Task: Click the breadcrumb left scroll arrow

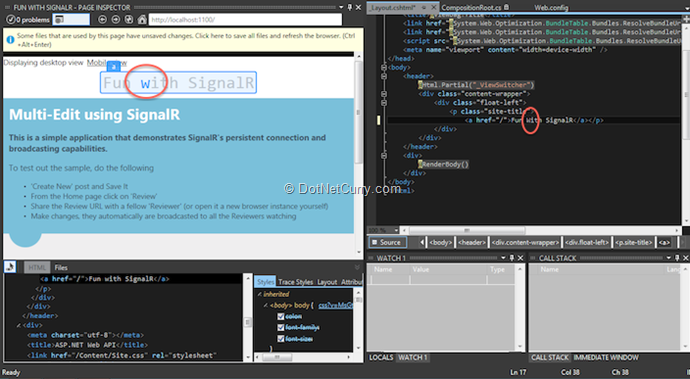Action: (422, 242)
